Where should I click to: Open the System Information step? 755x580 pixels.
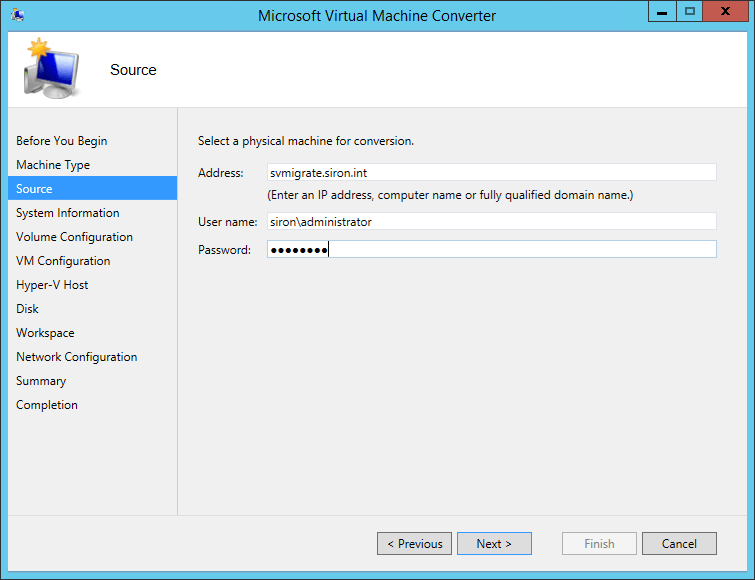point(67,213)
